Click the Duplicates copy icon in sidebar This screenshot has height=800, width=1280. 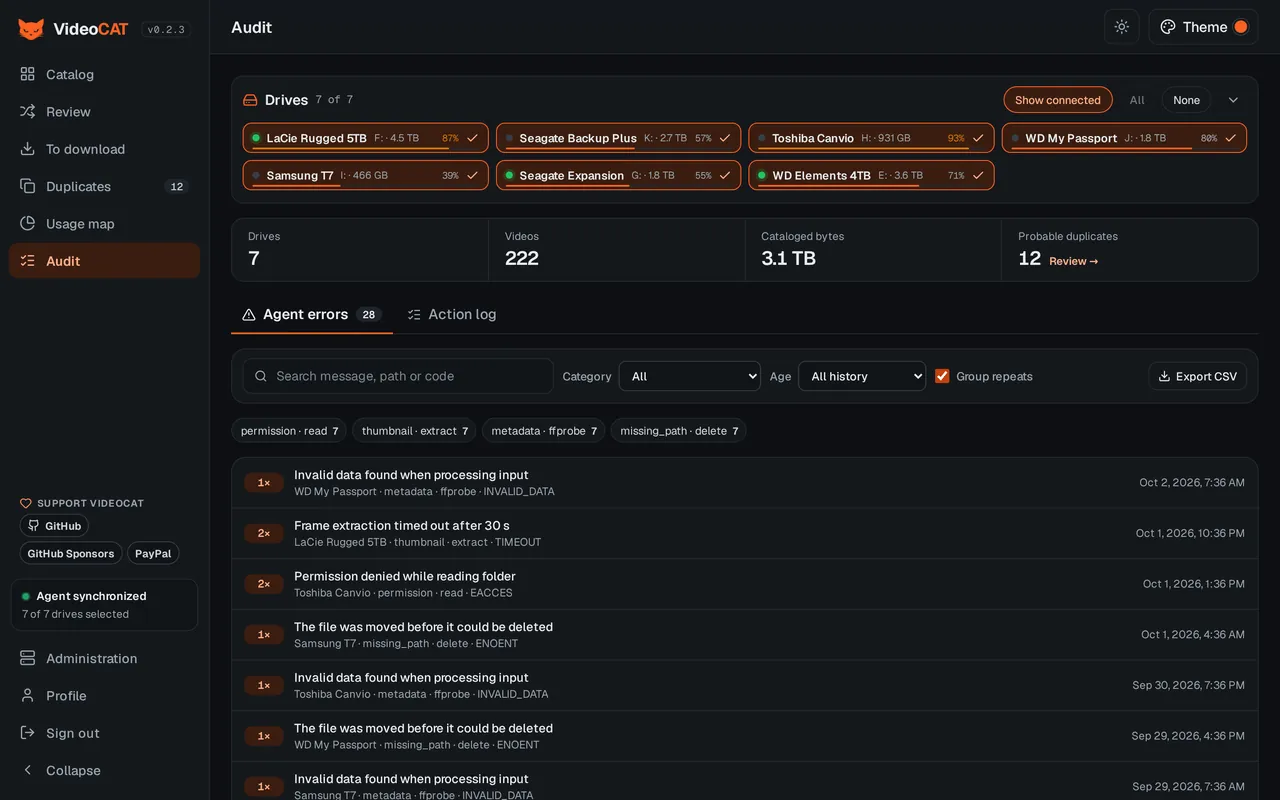pyautogui.click(x=28, y=186)
